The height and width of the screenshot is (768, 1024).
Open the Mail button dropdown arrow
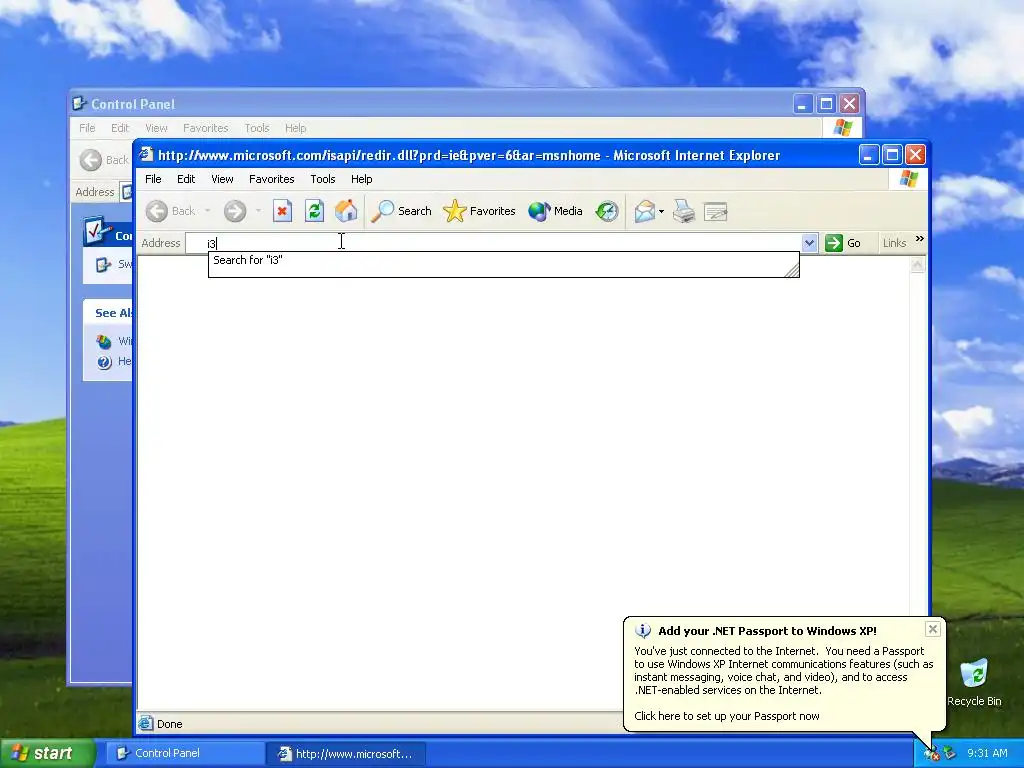click(x=662, y=211)
